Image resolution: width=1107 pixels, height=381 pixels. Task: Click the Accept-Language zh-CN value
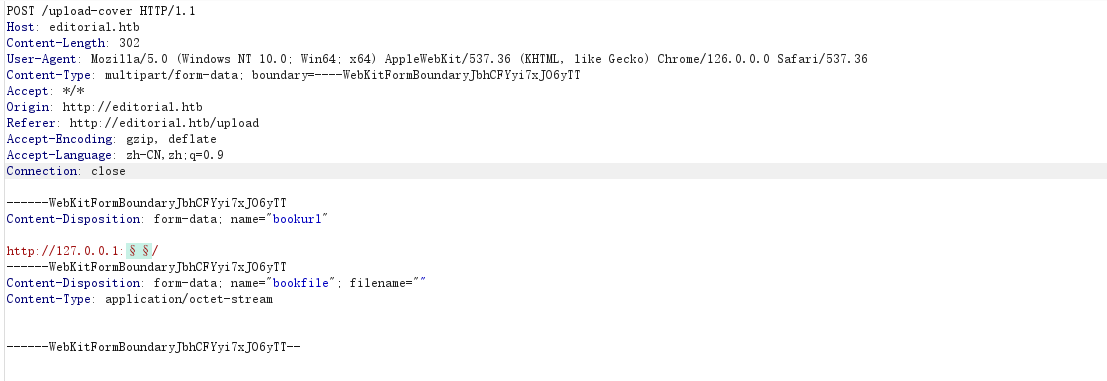pos(169,155)
